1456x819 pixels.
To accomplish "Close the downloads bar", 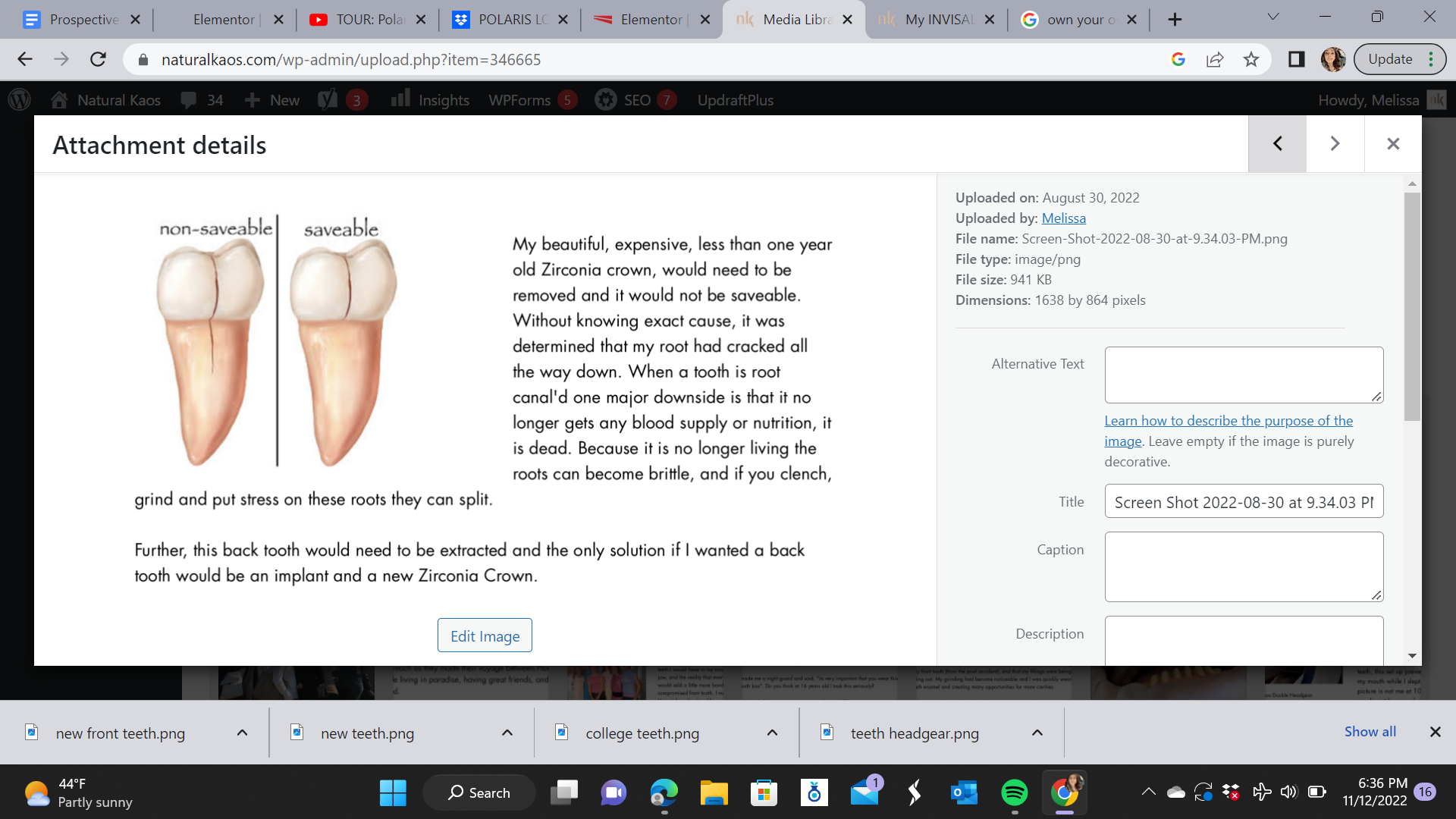I will tap(1435, 732).
